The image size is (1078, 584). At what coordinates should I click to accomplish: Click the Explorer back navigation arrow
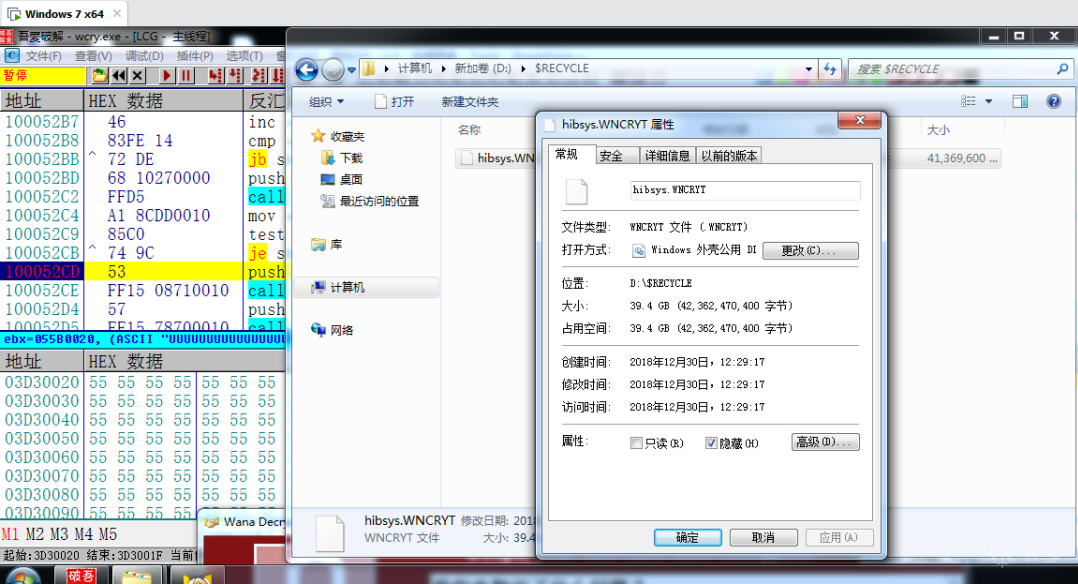pyautogui.click(x=307, y=69)
